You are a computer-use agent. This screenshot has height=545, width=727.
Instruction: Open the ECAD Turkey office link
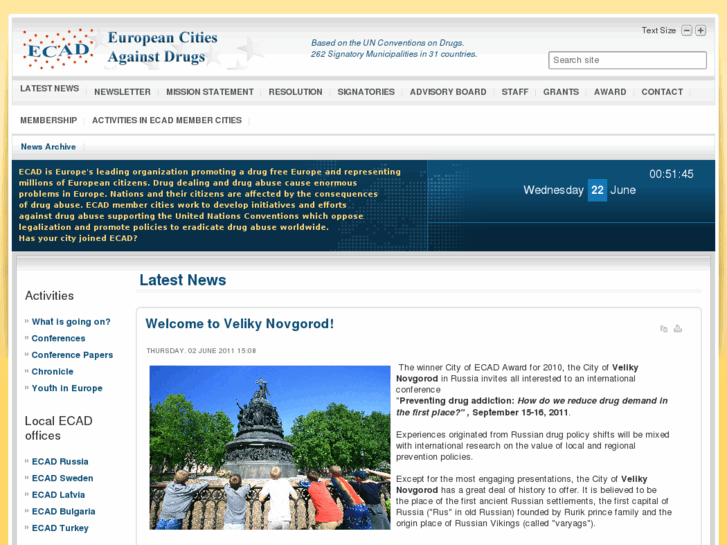60,528
